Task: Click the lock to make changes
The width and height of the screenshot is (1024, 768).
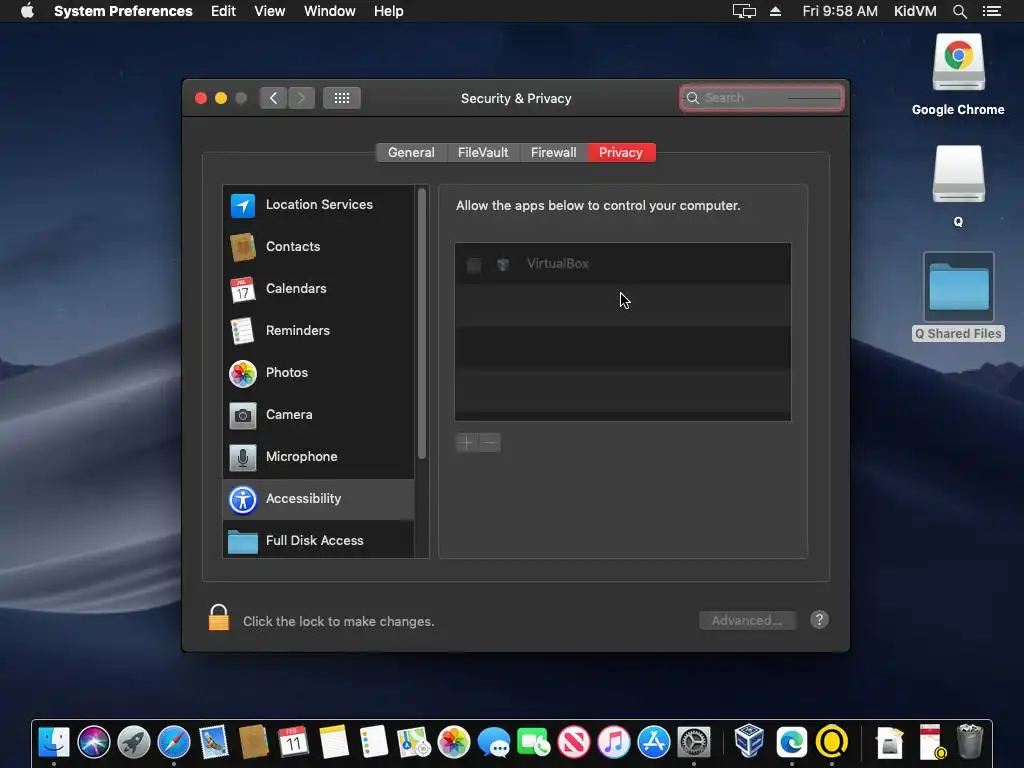Action: click(219, 618)
